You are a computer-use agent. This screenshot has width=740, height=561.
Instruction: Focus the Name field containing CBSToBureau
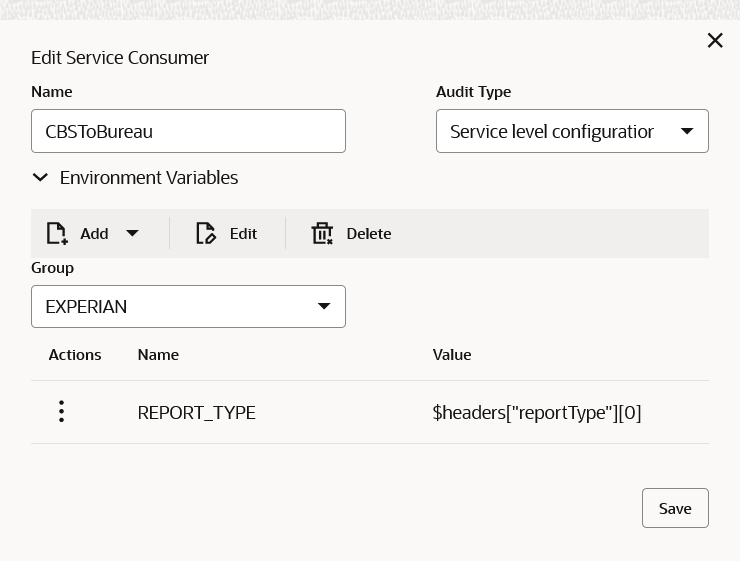click(x=188, y=131)
